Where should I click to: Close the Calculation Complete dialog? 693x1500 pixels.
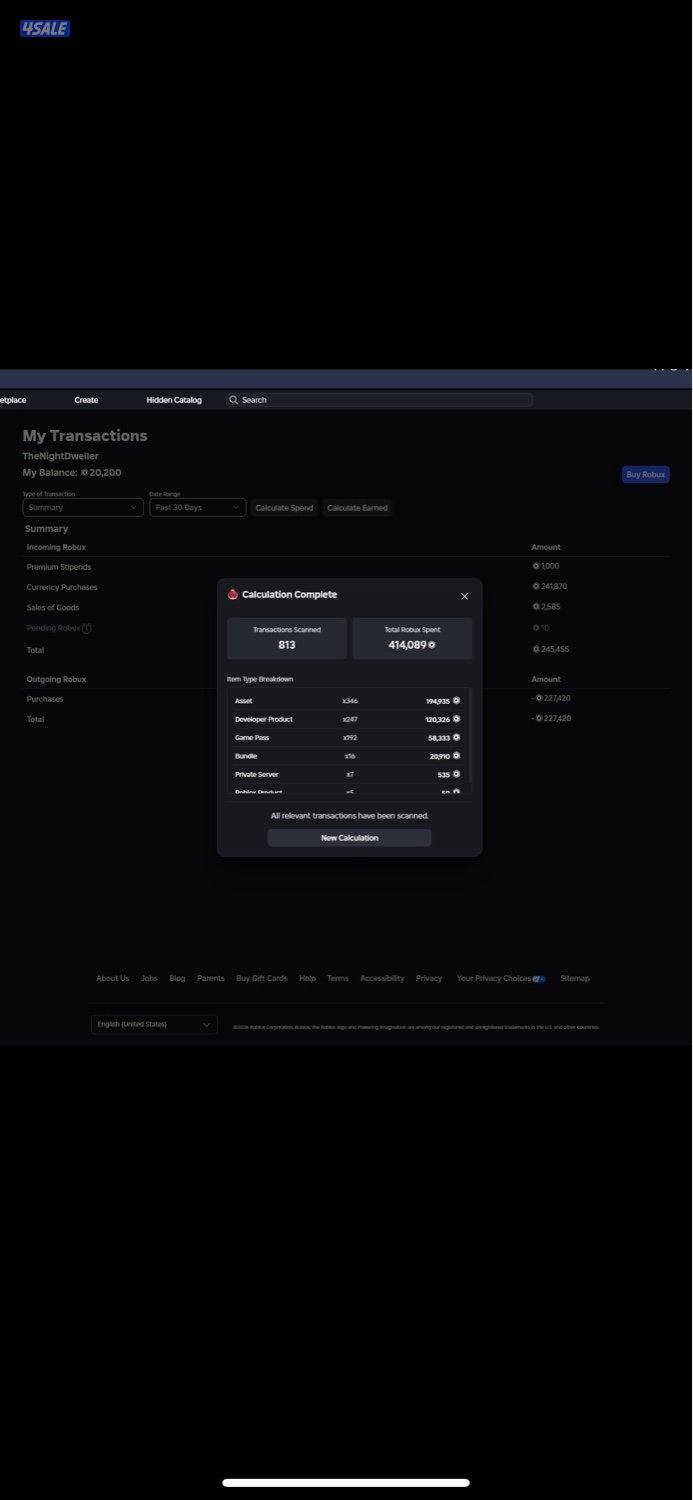[464, 596]
